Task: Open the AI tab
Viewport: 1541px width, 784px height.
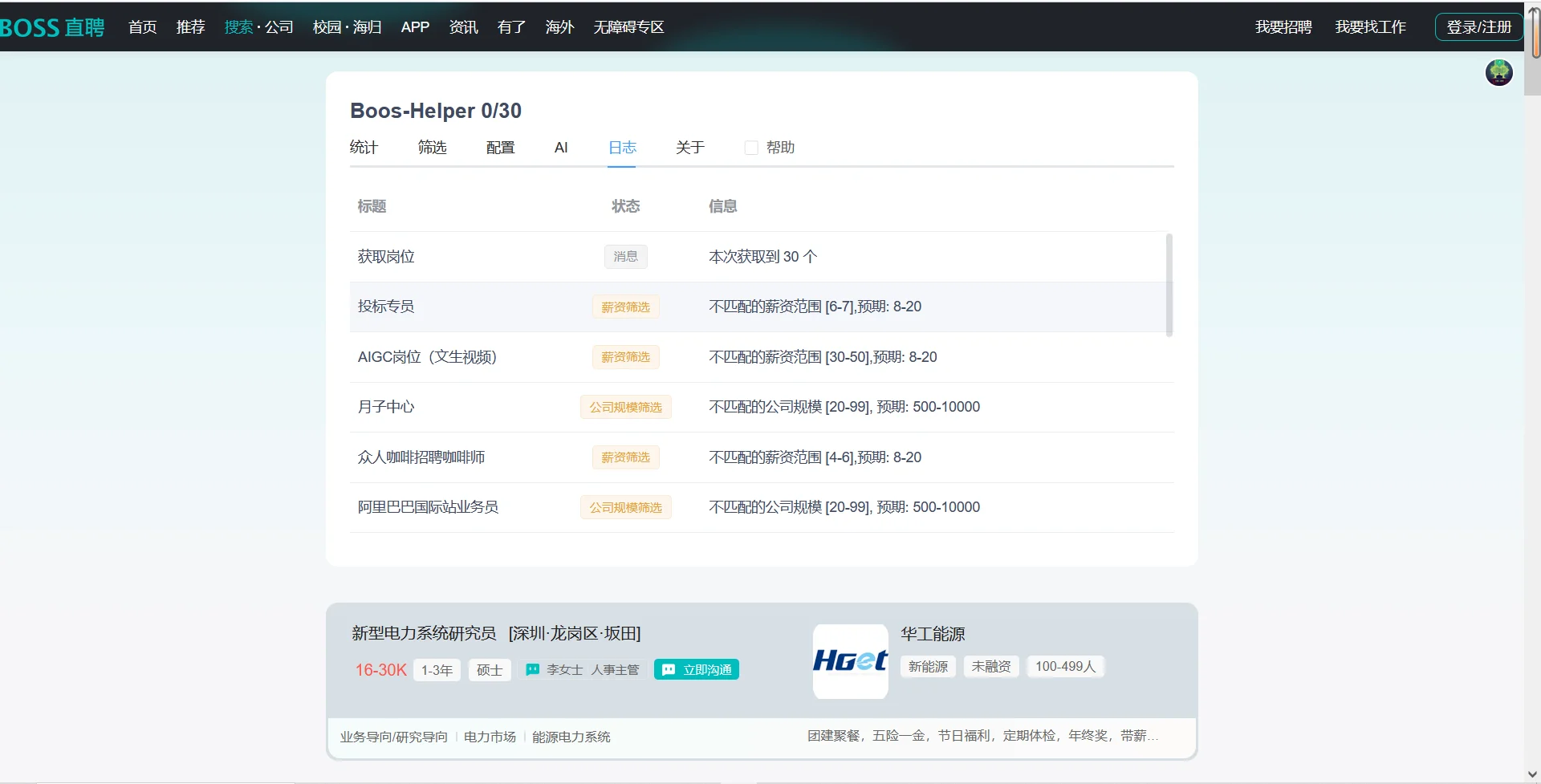Action: 561,148
